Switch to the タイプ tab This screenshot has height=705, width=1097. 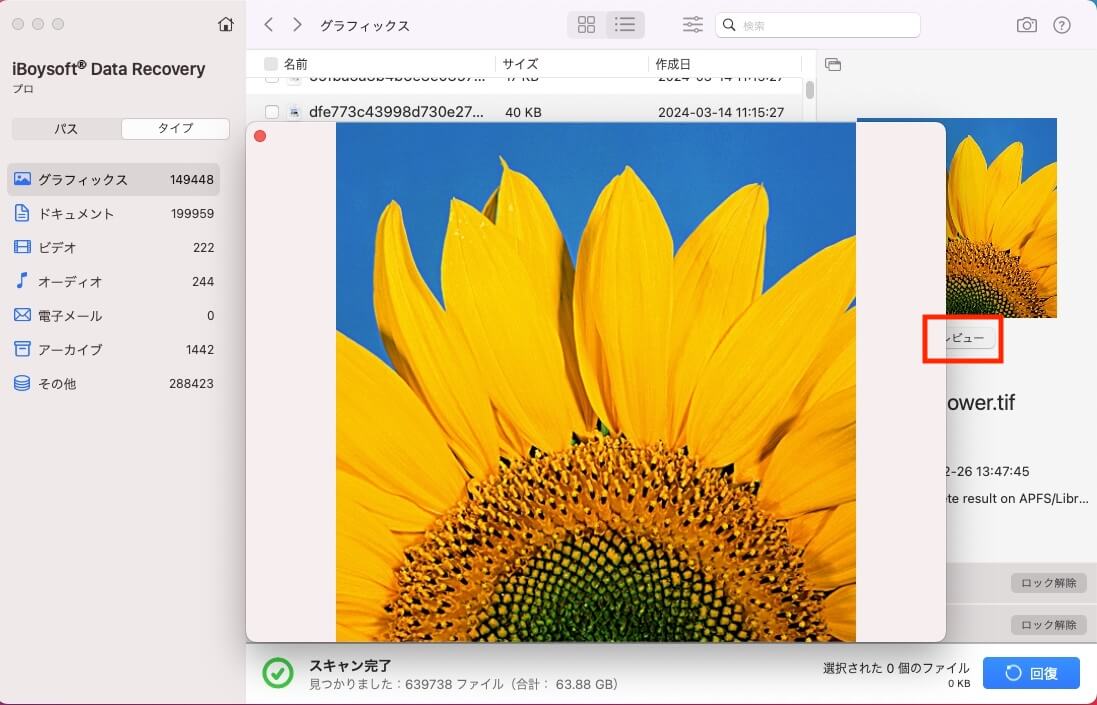(175, 128)
